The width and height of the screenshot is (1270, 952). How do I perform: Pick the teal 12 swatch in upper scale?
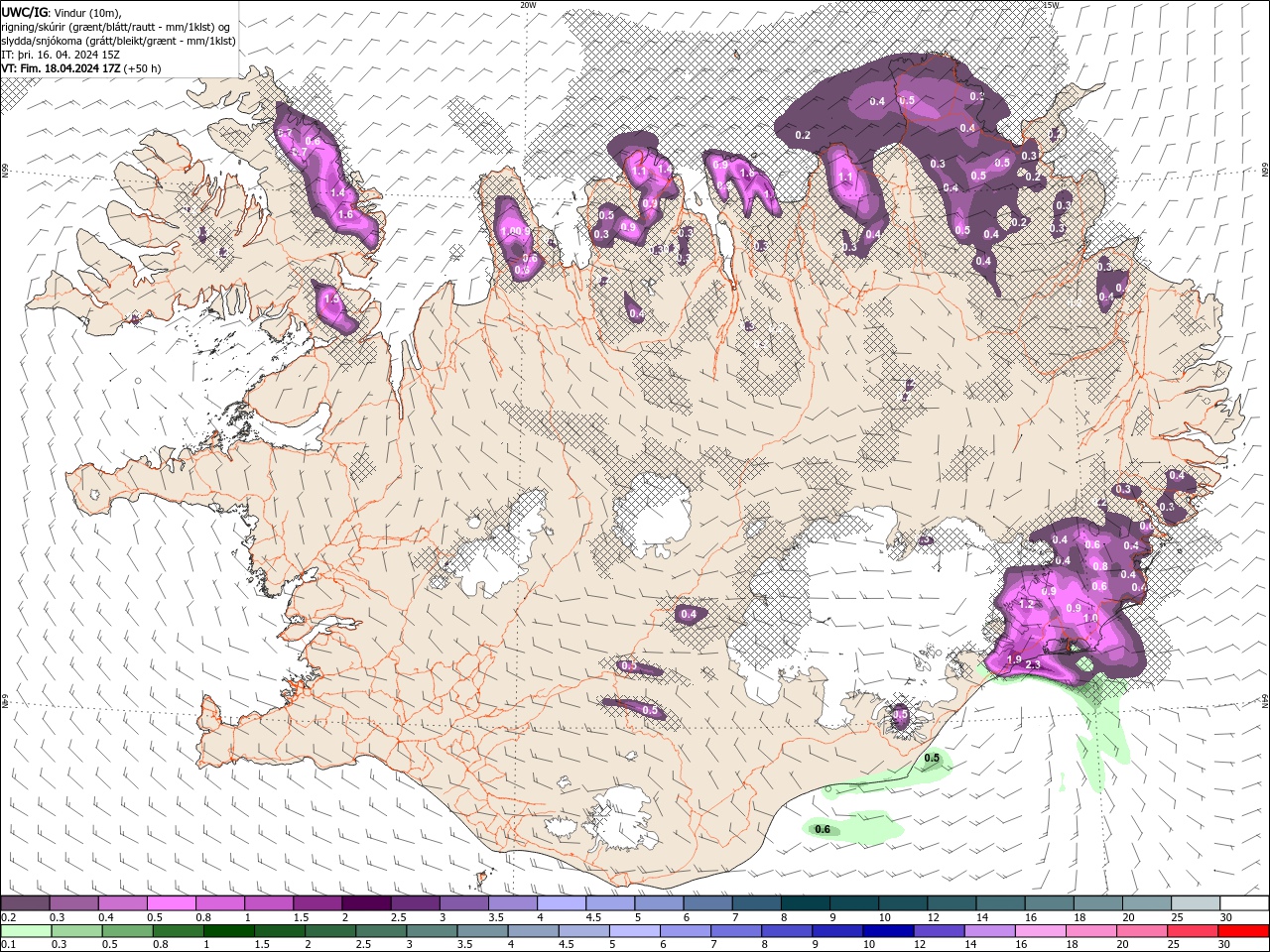952,903
